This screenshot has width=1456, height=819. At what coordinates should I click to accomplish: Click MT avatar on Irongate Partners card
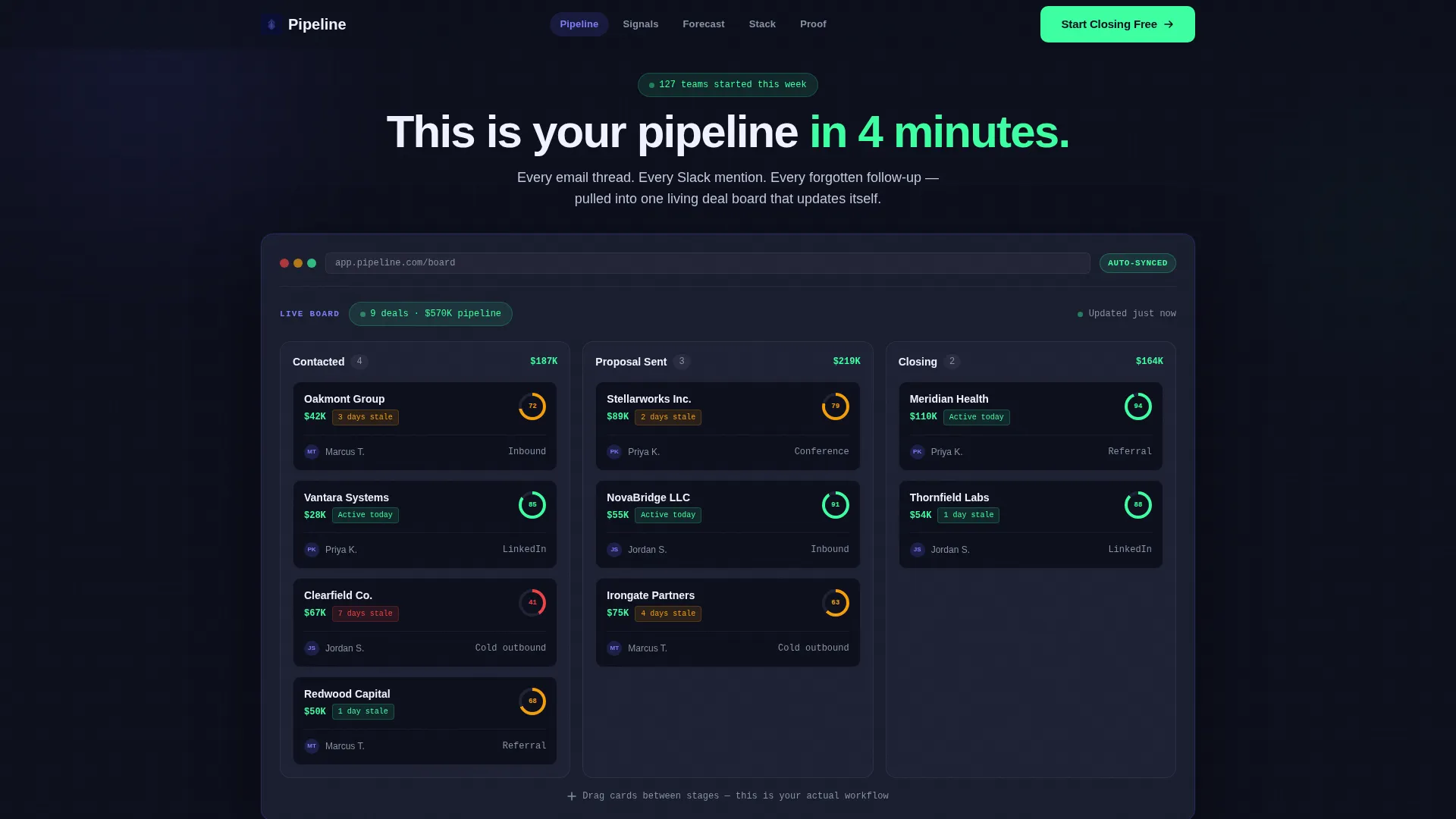pyautogui.click(x=614, y=648)
